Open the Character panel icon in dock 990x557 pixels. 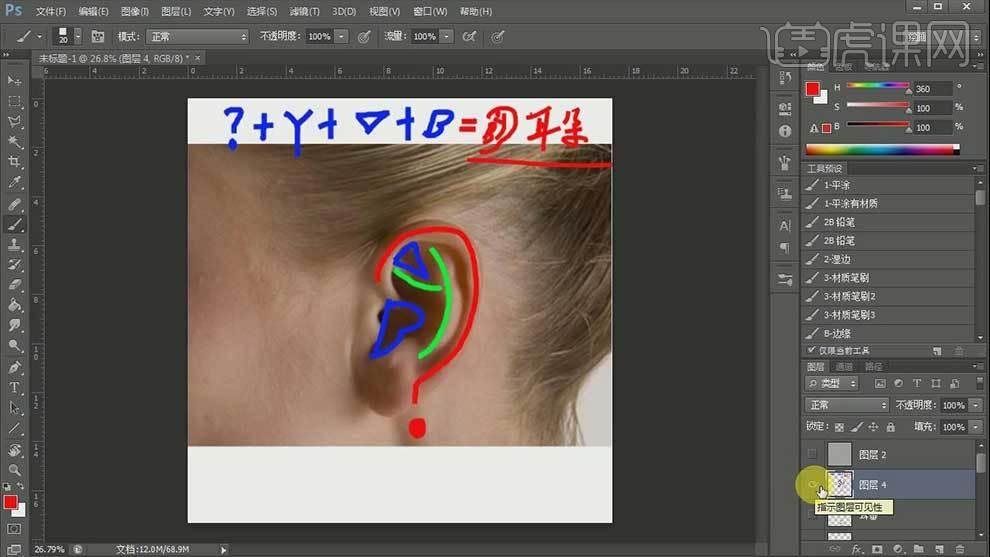click(785, 225)
